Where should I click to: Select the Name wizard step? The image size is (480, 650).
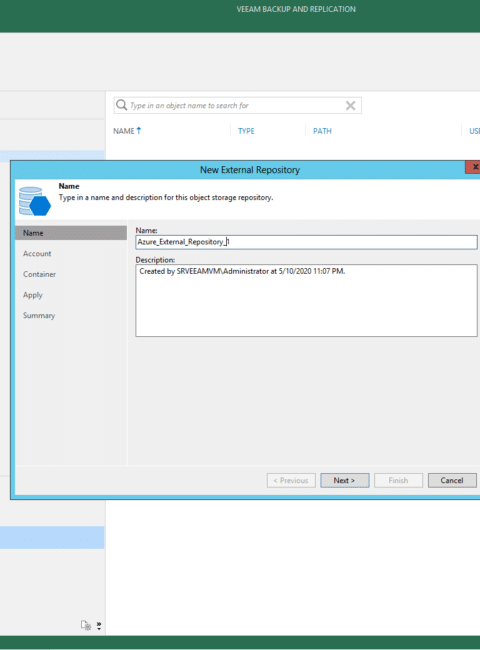point(71,233)
